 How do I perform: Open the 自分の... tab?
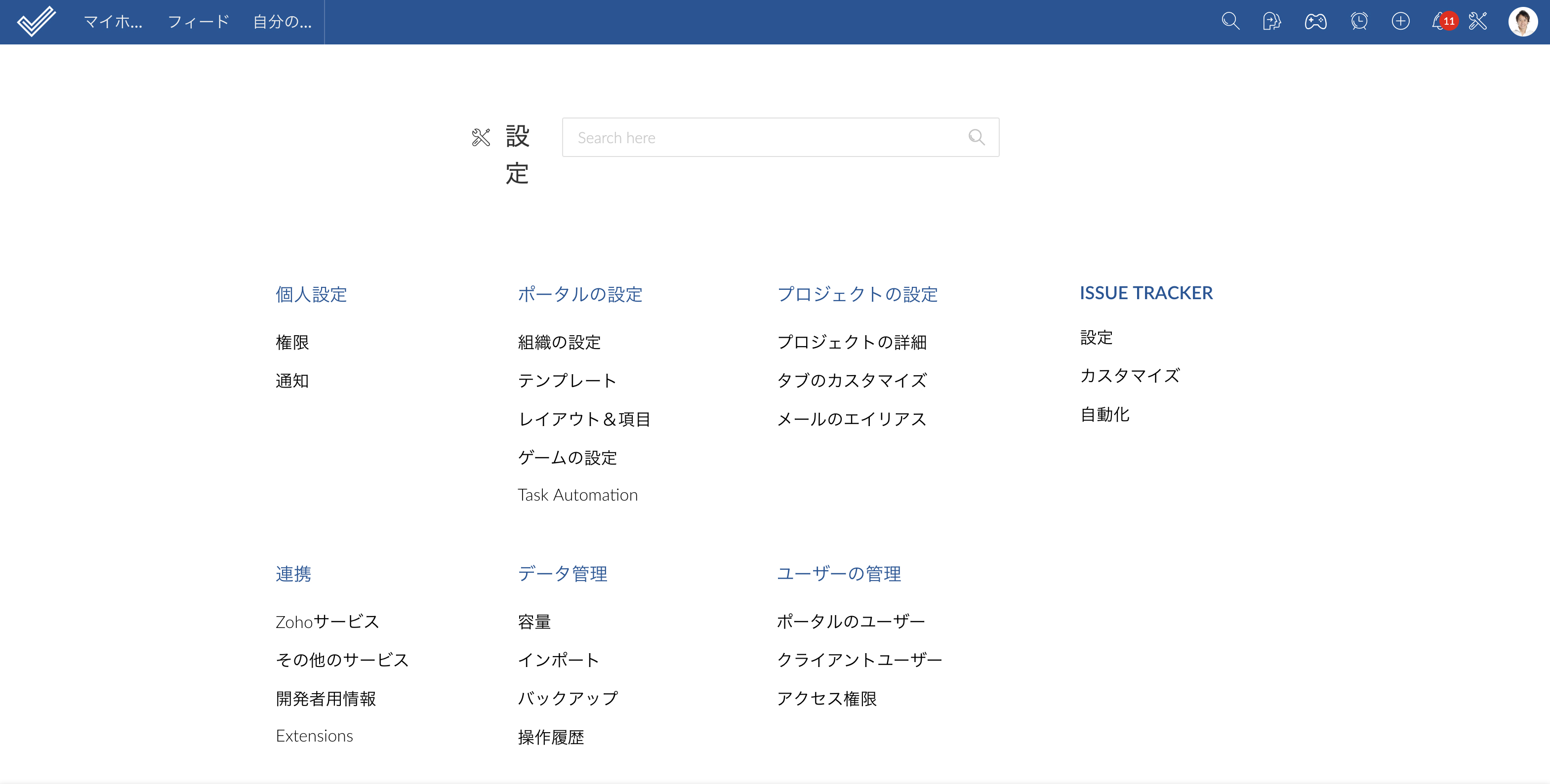point(282,22)
